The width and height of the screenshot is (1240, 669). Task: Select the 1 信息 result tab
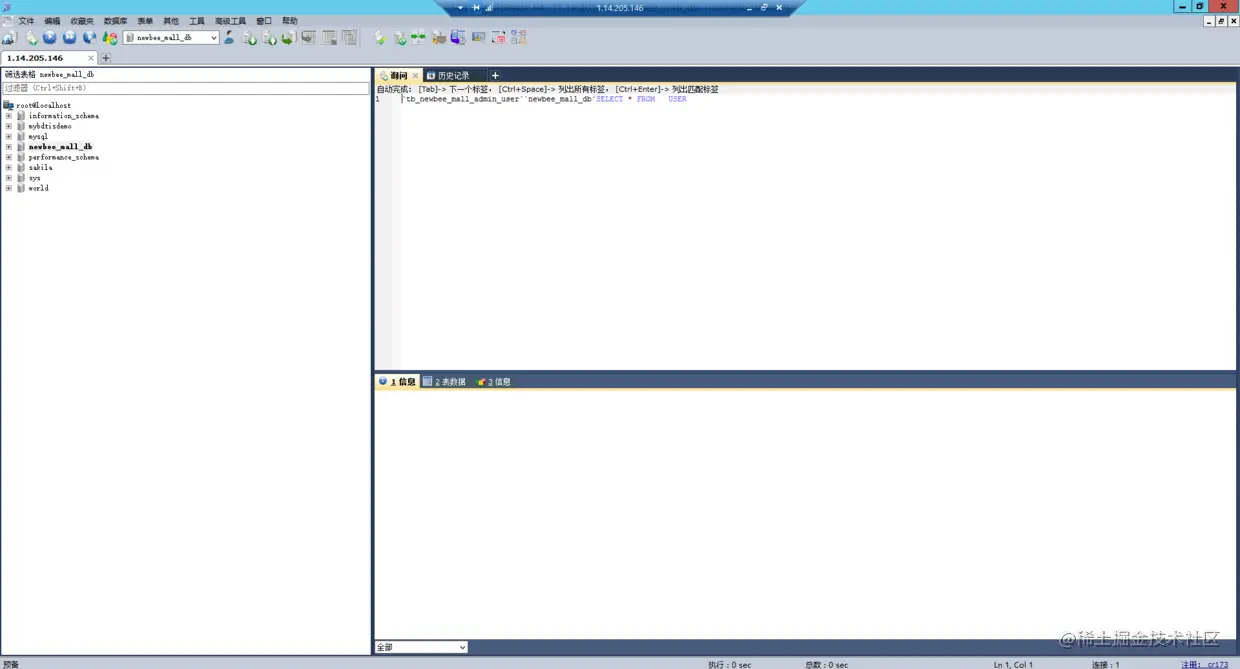coord(397,382)
